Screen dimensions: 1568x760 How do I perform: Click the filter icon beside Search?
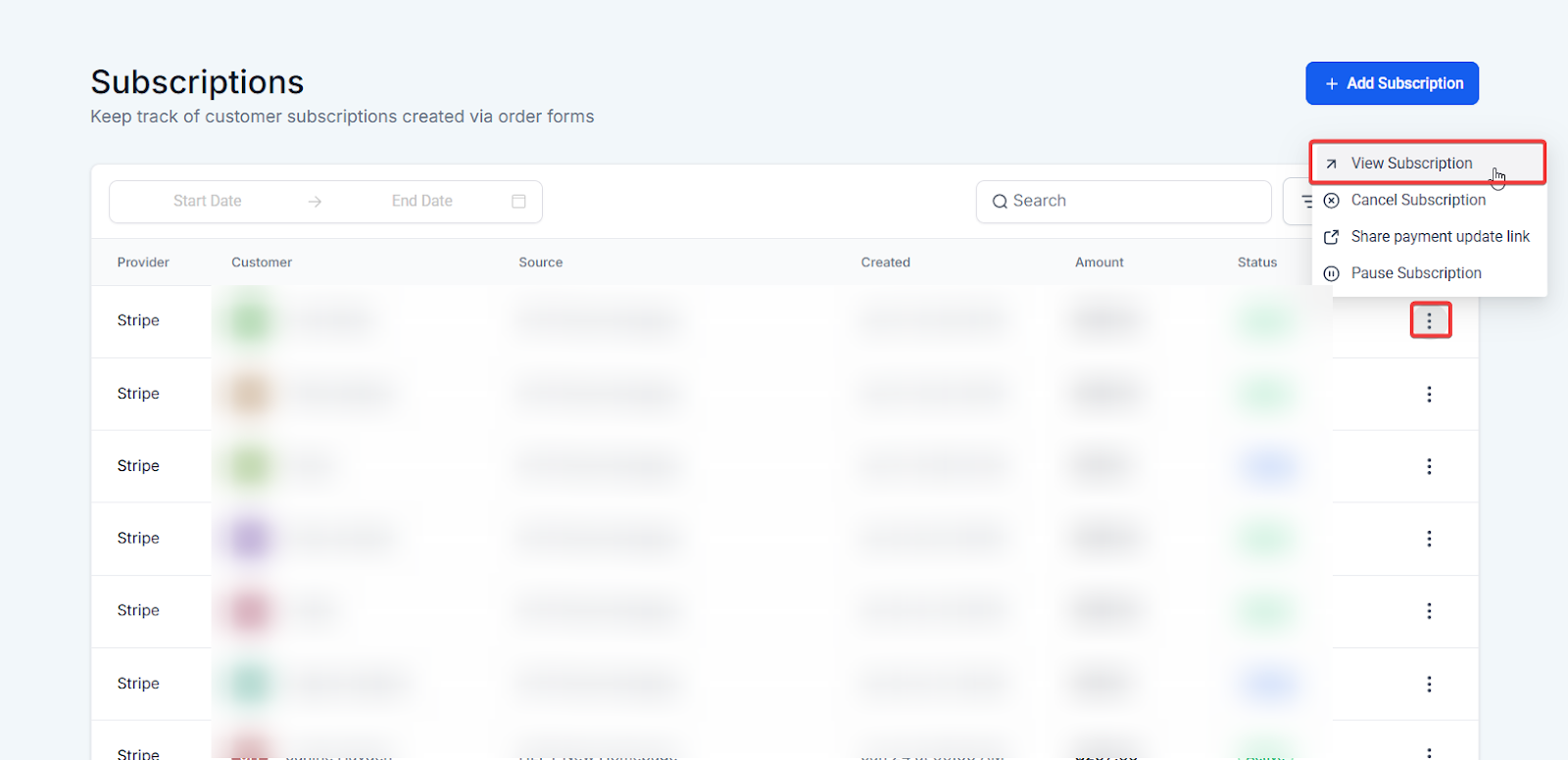point(1302,202)
